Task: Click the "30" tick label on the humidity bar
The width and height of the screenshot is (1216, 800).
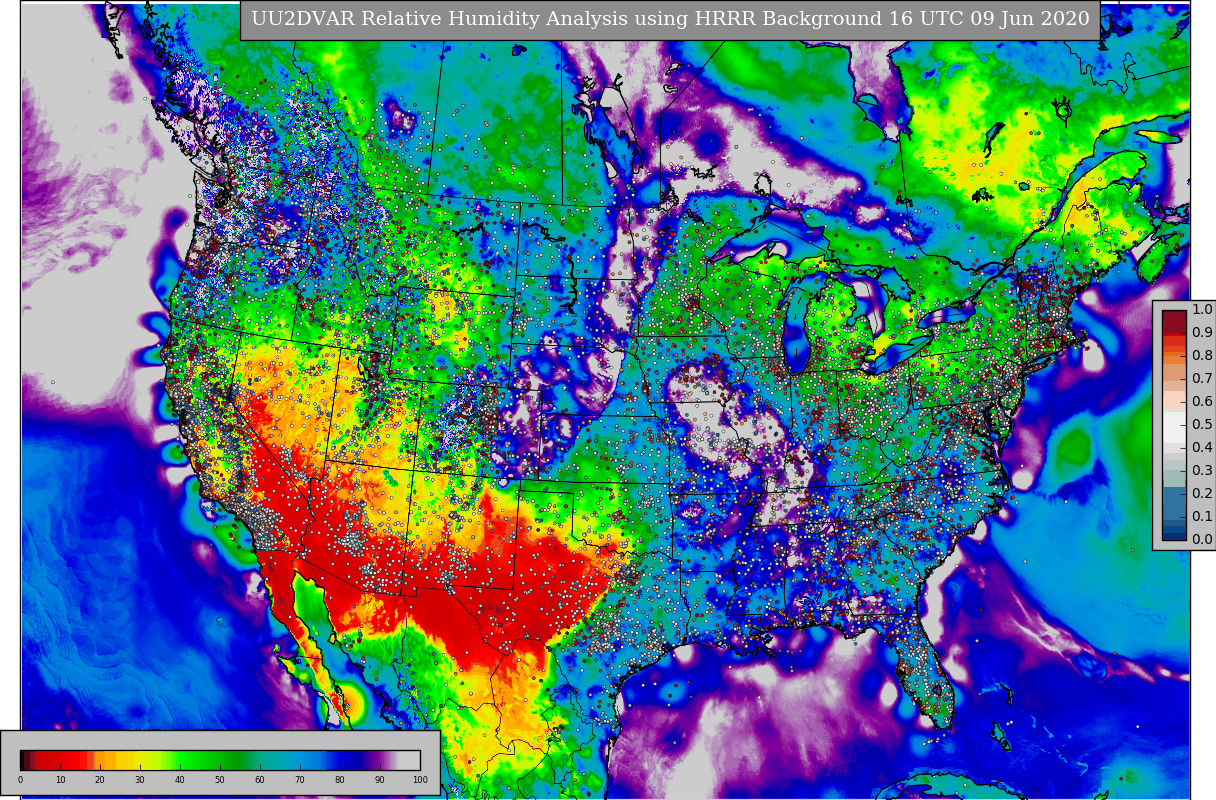Action: tap(140, 780)
